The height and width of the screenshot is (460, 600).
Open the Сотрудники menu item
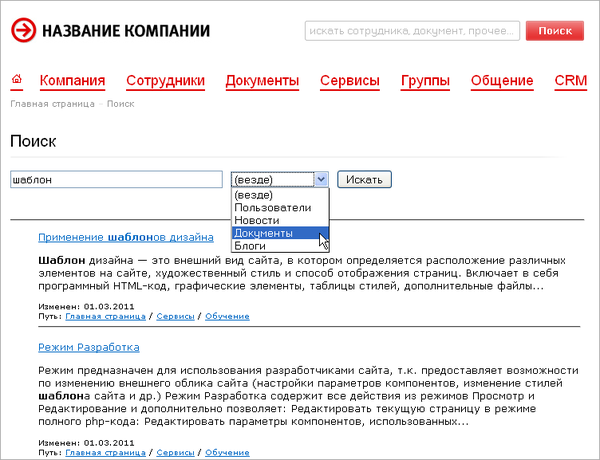[x=165, y=81]
